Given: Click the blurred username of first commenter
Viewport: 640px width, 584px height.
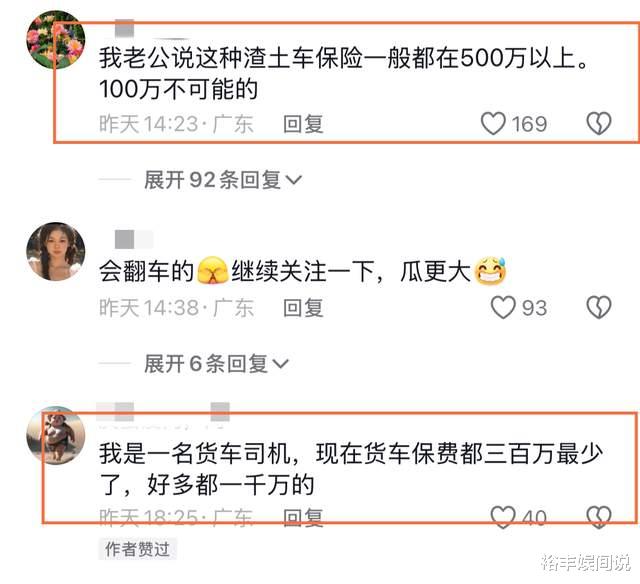Looking at the screenshot, I should coord(125,28).
